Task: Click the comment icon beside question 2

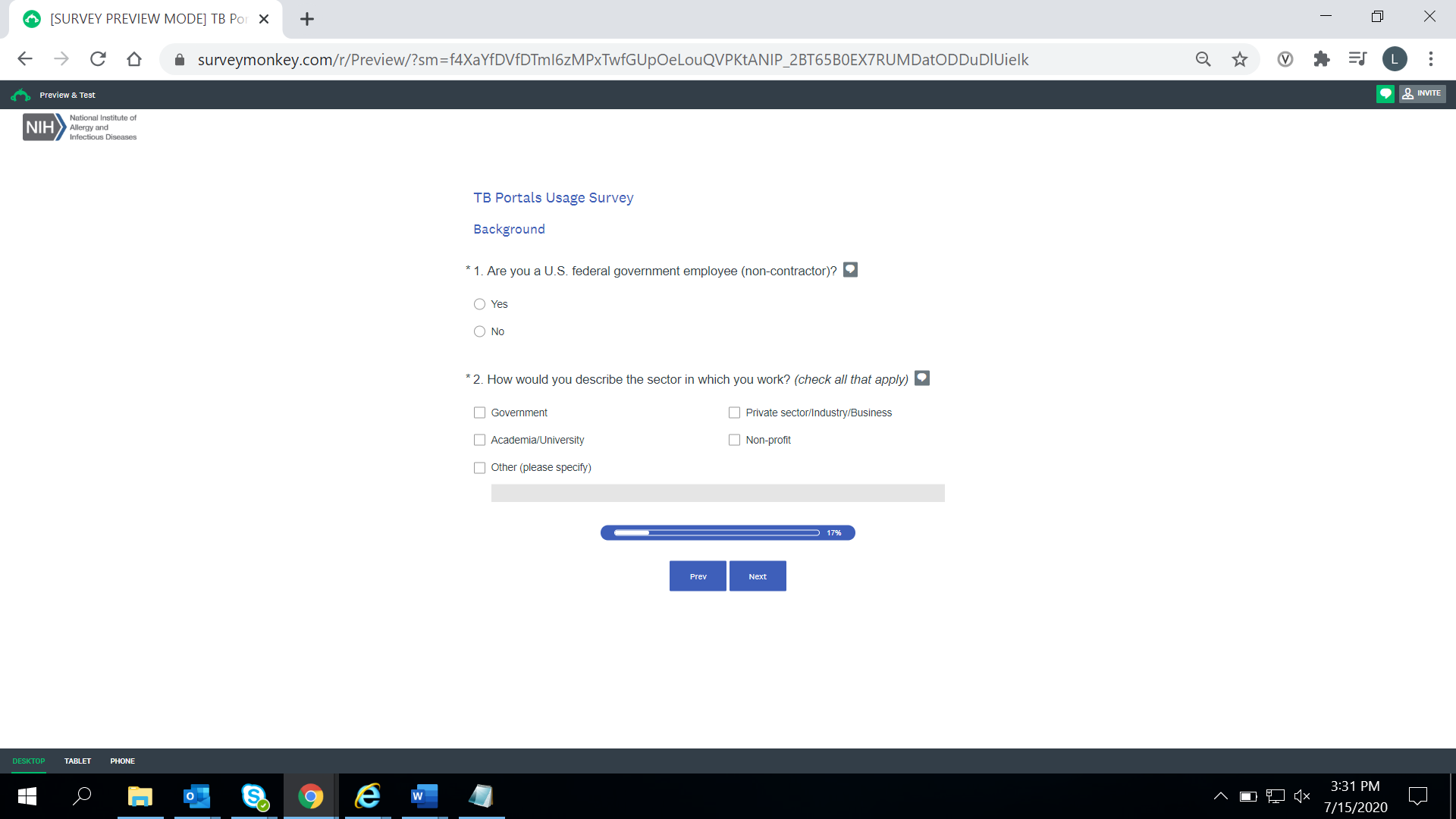Action: [x=921, y=378]
